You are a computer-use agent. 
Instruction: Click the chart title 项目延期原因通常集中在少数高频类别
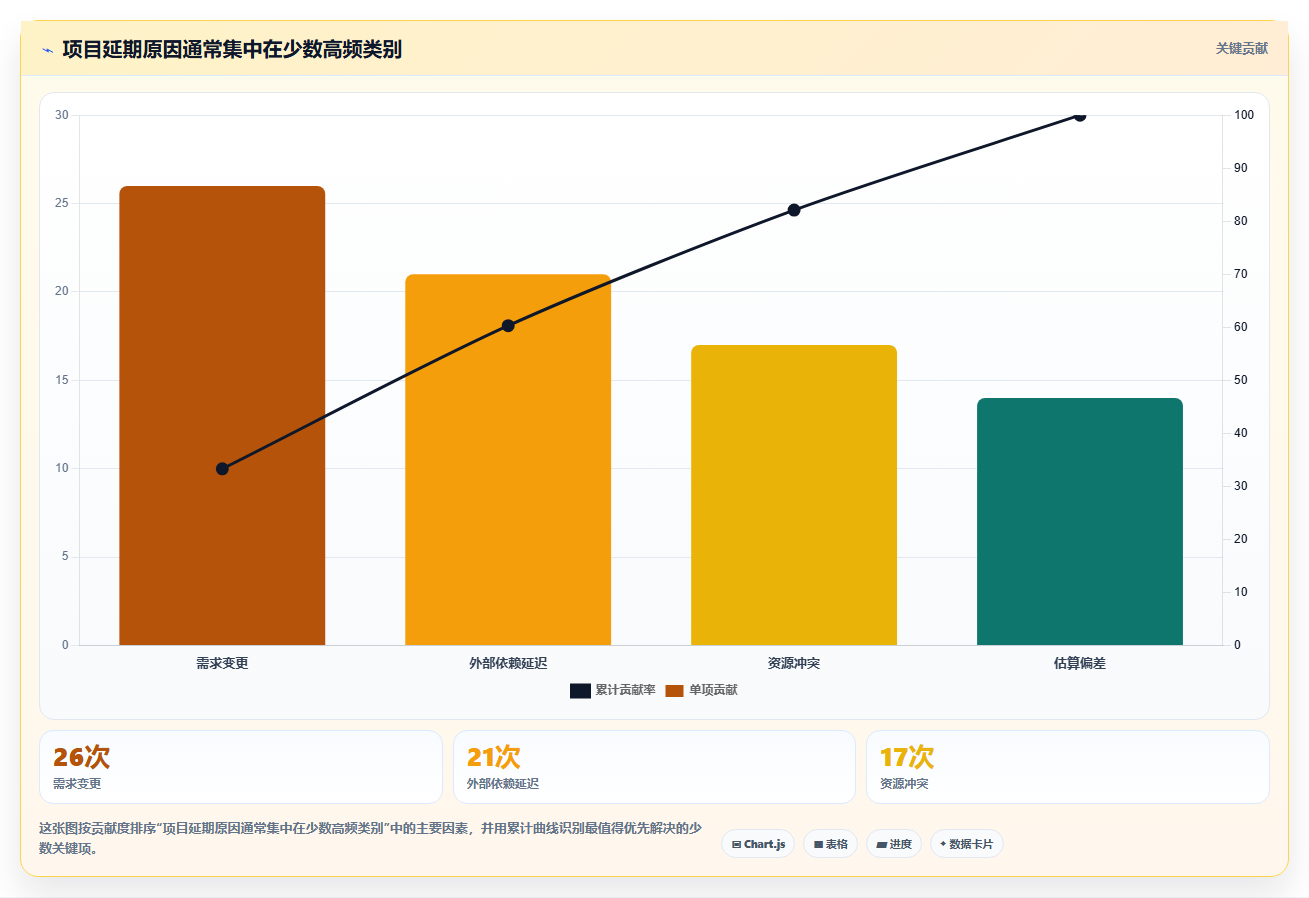coord(232,49)
